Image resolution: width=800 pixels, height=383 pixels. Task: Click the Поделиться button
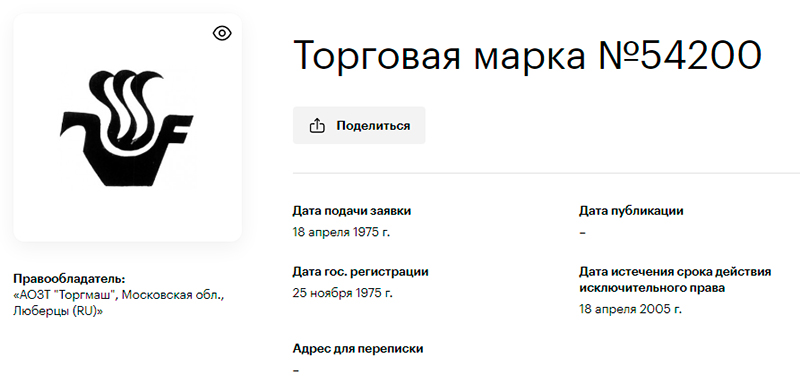(x=359, y=125)
